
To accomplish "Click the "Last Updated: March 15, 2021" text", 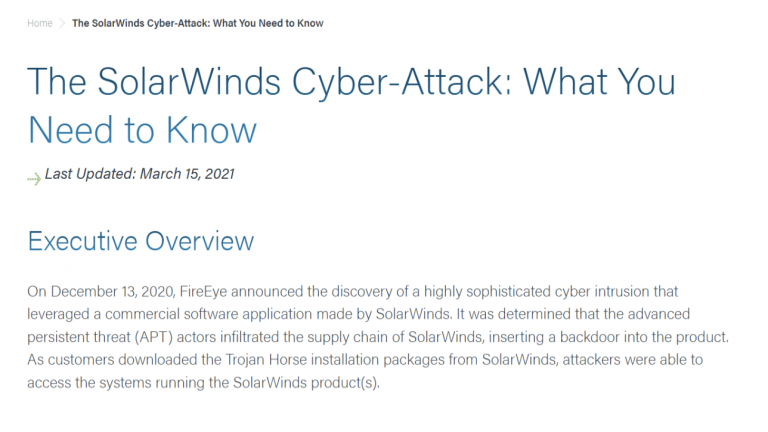I will point(140,174).
